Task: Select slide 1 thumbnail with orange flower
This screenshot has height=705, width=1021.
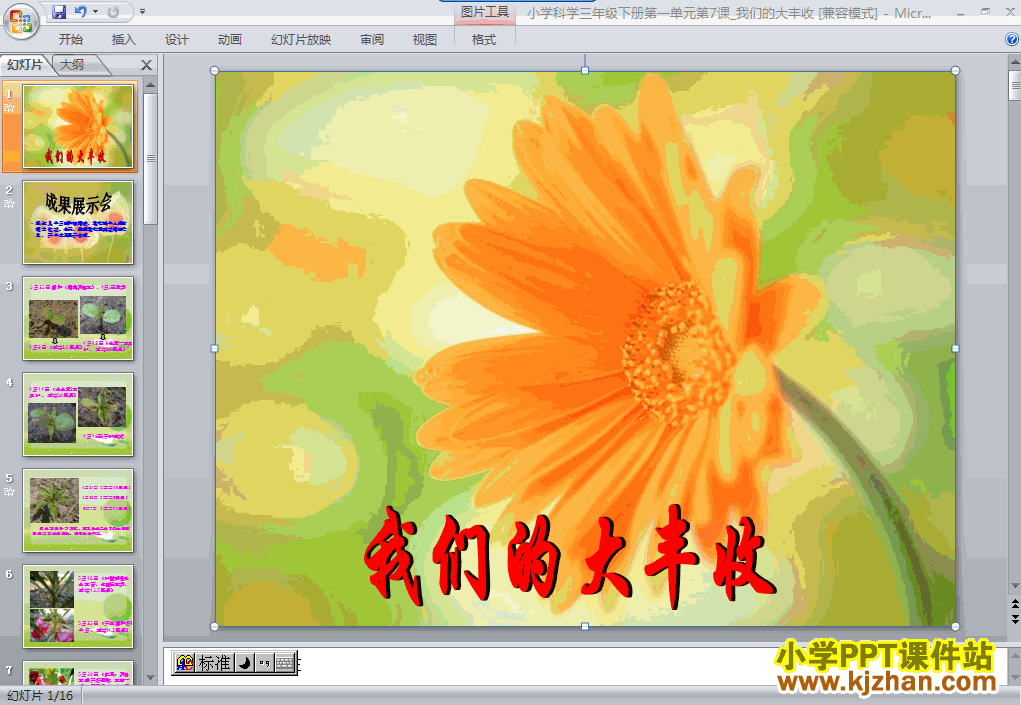Action: tap(78, 126)
